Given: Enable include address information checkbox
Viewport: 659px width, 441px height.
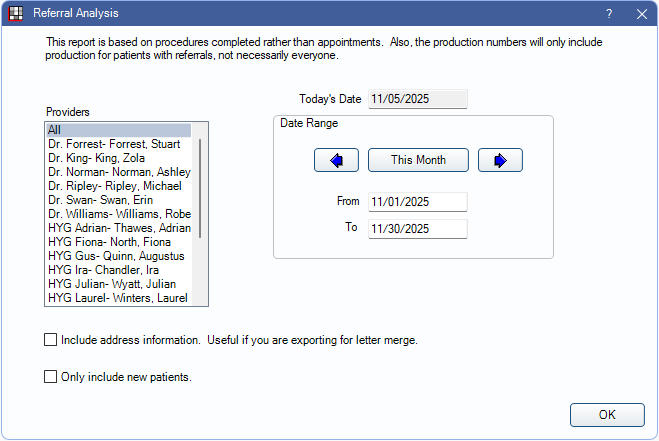Looking at the screenshot, I should (51, 340).
